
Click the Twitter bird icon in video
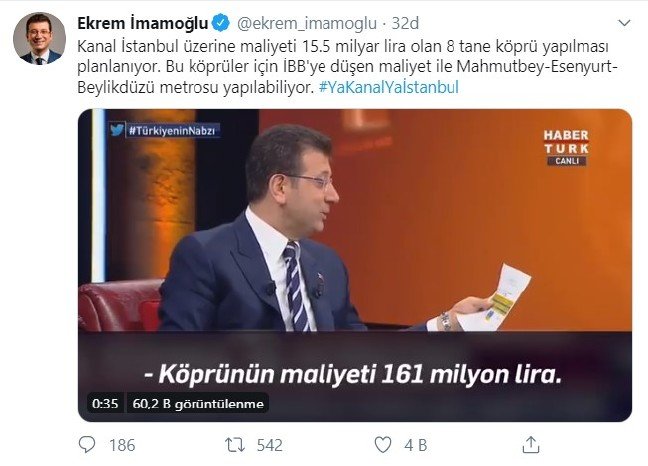click(x=117, y=130)
